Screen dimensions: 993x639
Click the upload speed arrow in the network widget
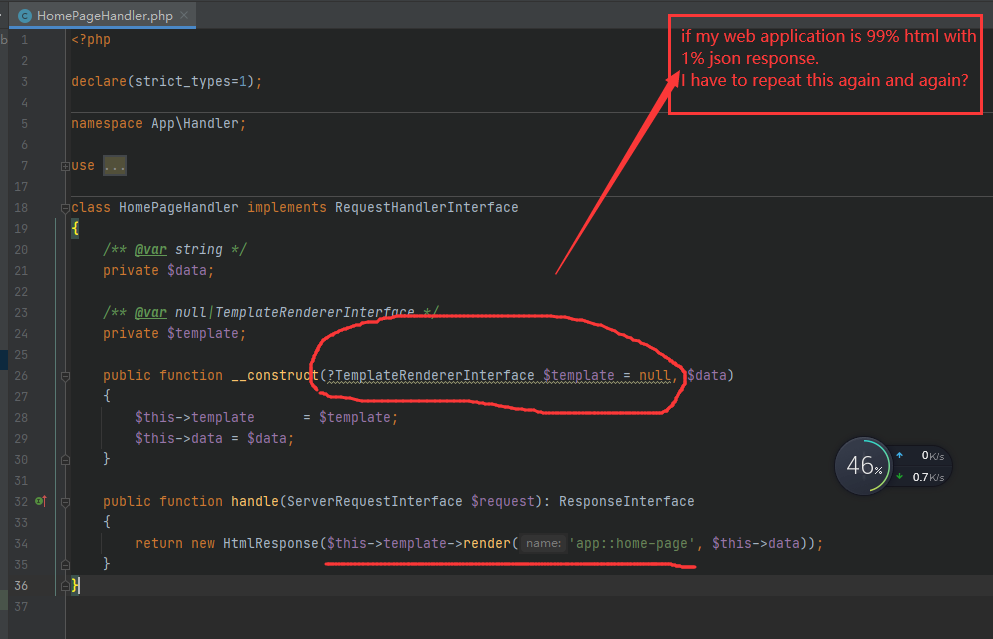(897, 455)
